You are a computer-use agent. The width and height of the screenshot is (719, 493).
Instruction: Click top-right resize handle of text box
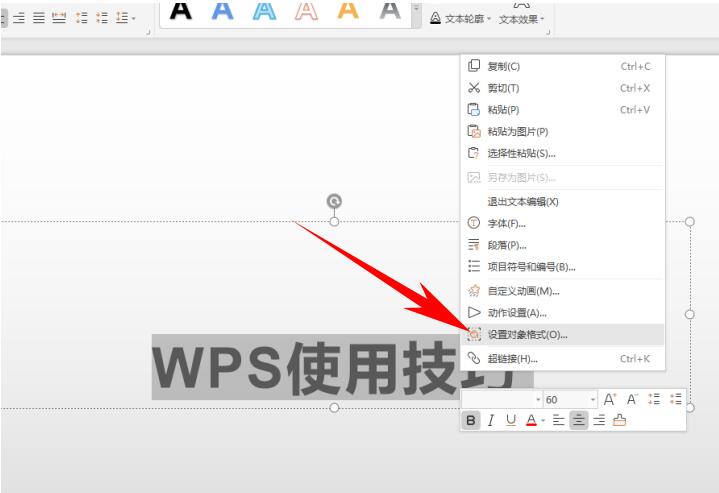click(x=690, y=222)
